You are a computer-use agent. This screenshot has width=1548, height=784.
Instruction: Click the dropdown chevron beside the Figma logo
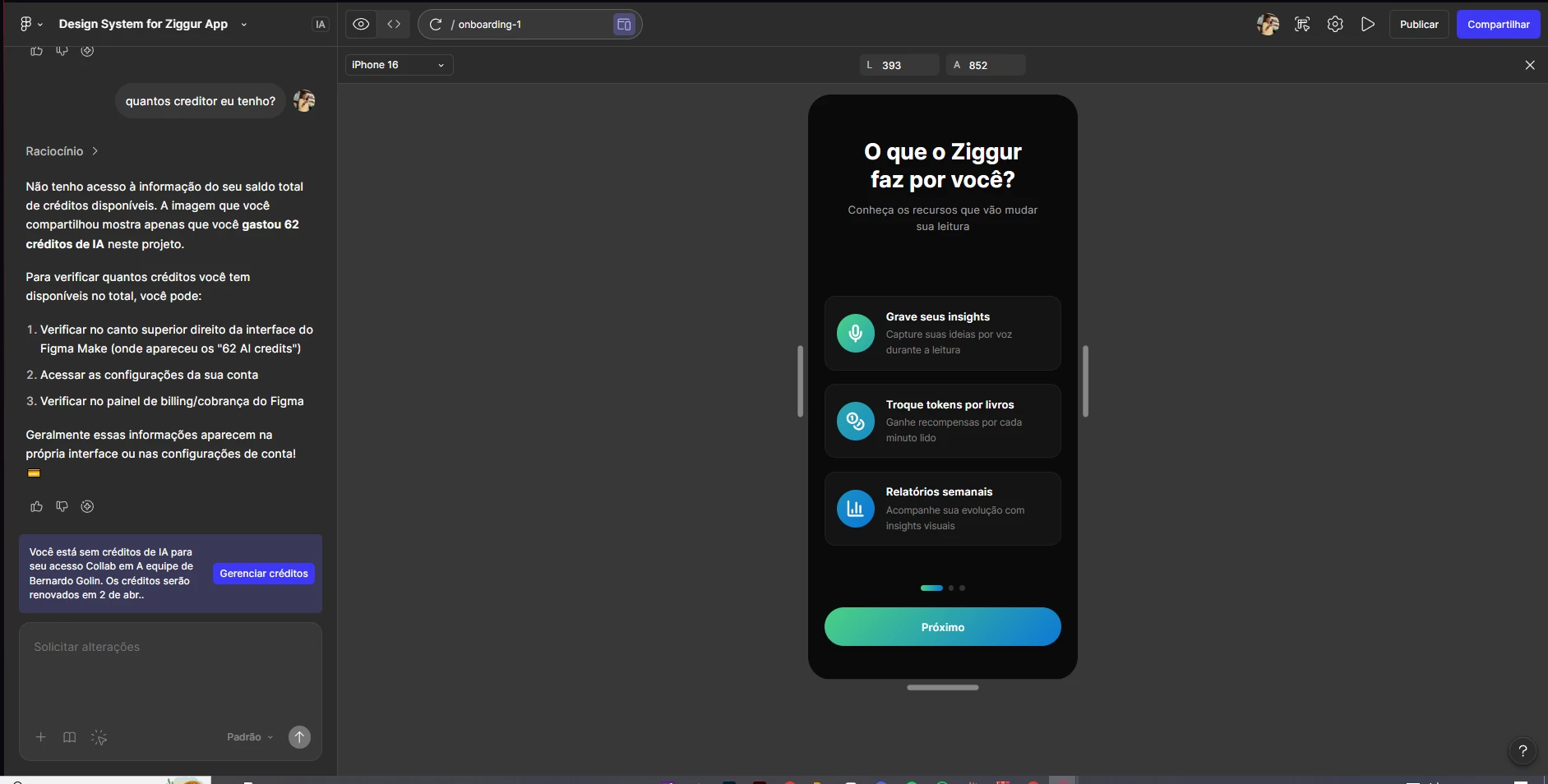coord(40,25)
